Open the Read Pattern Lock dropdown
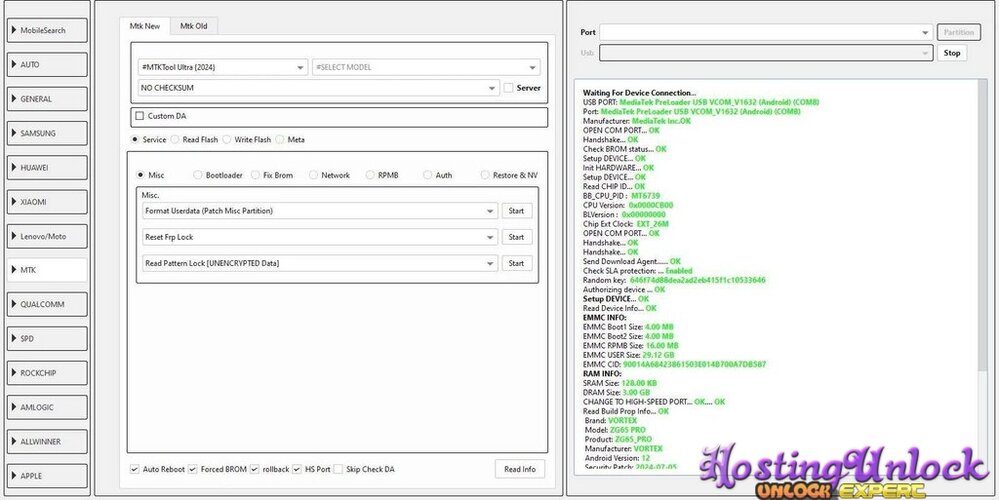 click(x=320, y=263)
